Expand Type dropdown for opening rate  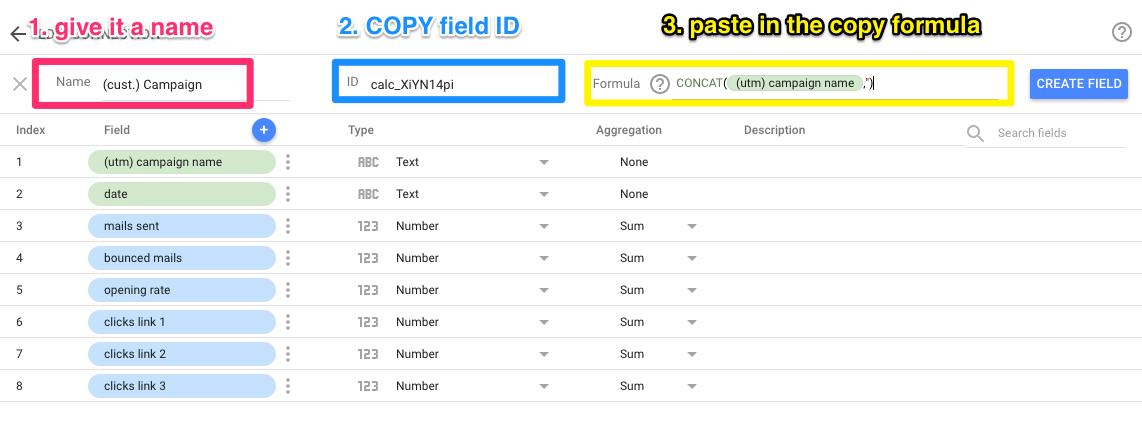click(x=544, y=290)
